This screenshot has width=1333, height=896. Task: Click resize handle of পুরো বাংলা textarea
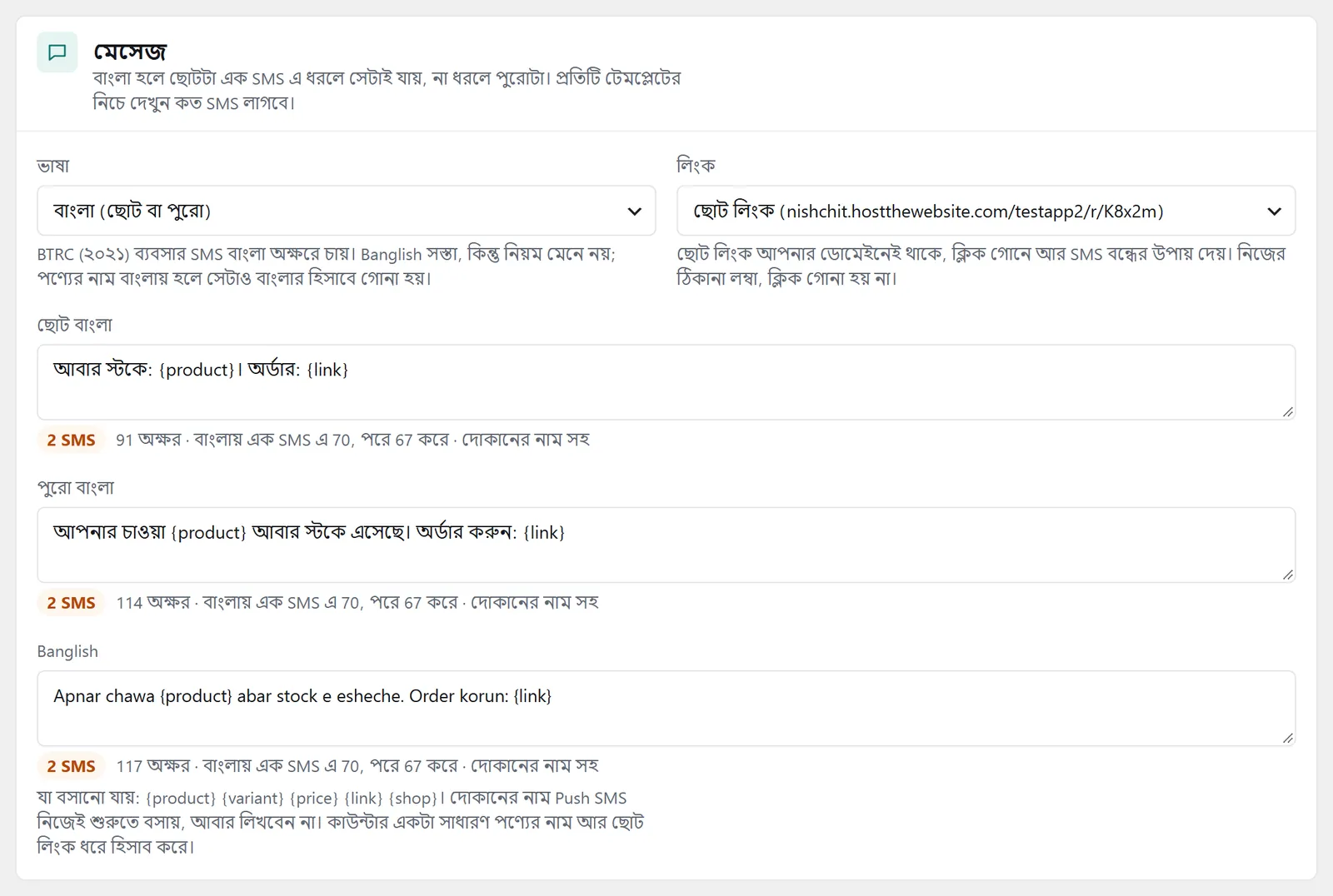click(x=1288, y=575)
